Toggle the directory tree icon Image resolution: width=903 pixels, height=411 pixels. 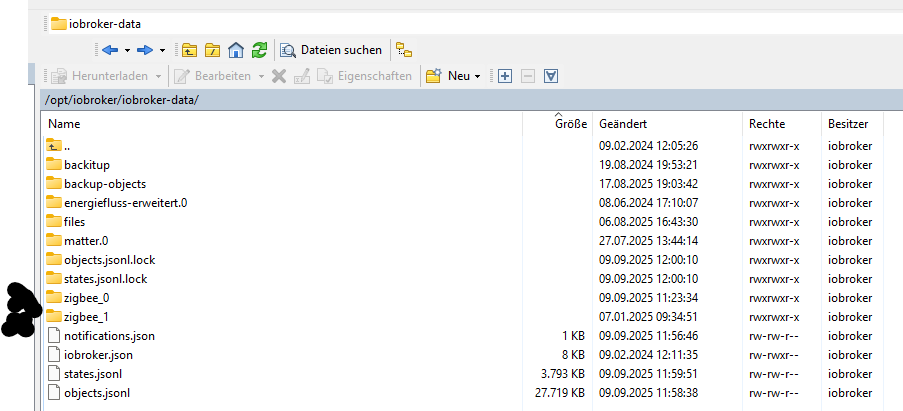(404, 51)
